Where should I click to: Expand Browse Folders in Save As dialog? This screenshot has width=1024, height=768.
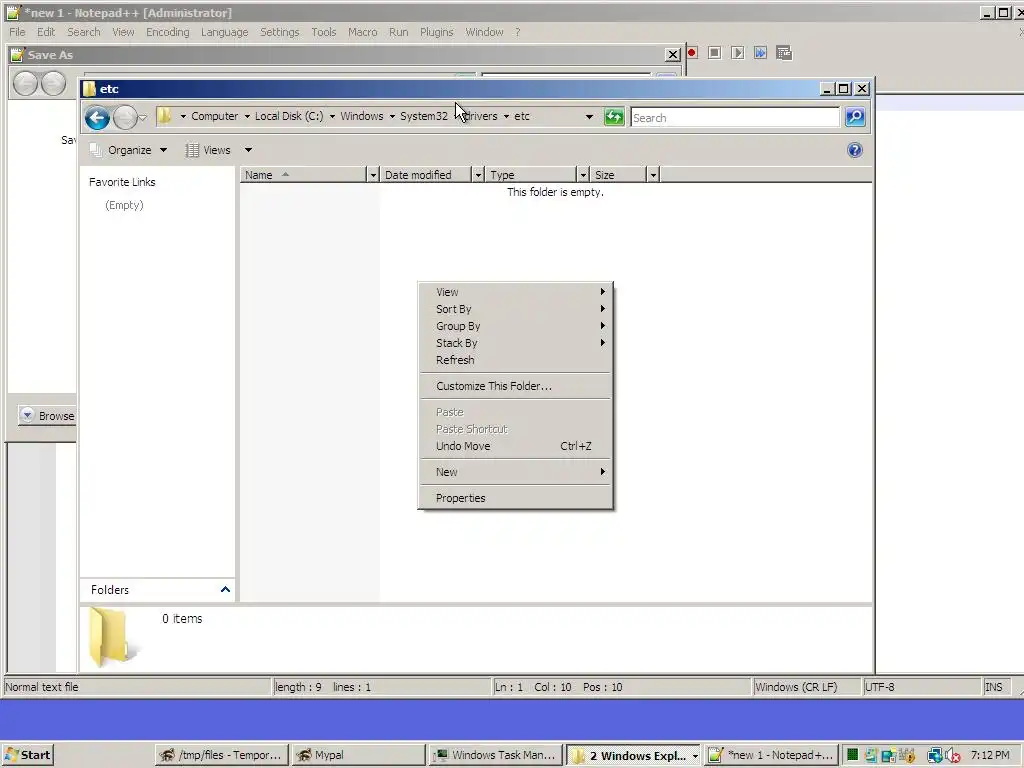pos(48,415)
